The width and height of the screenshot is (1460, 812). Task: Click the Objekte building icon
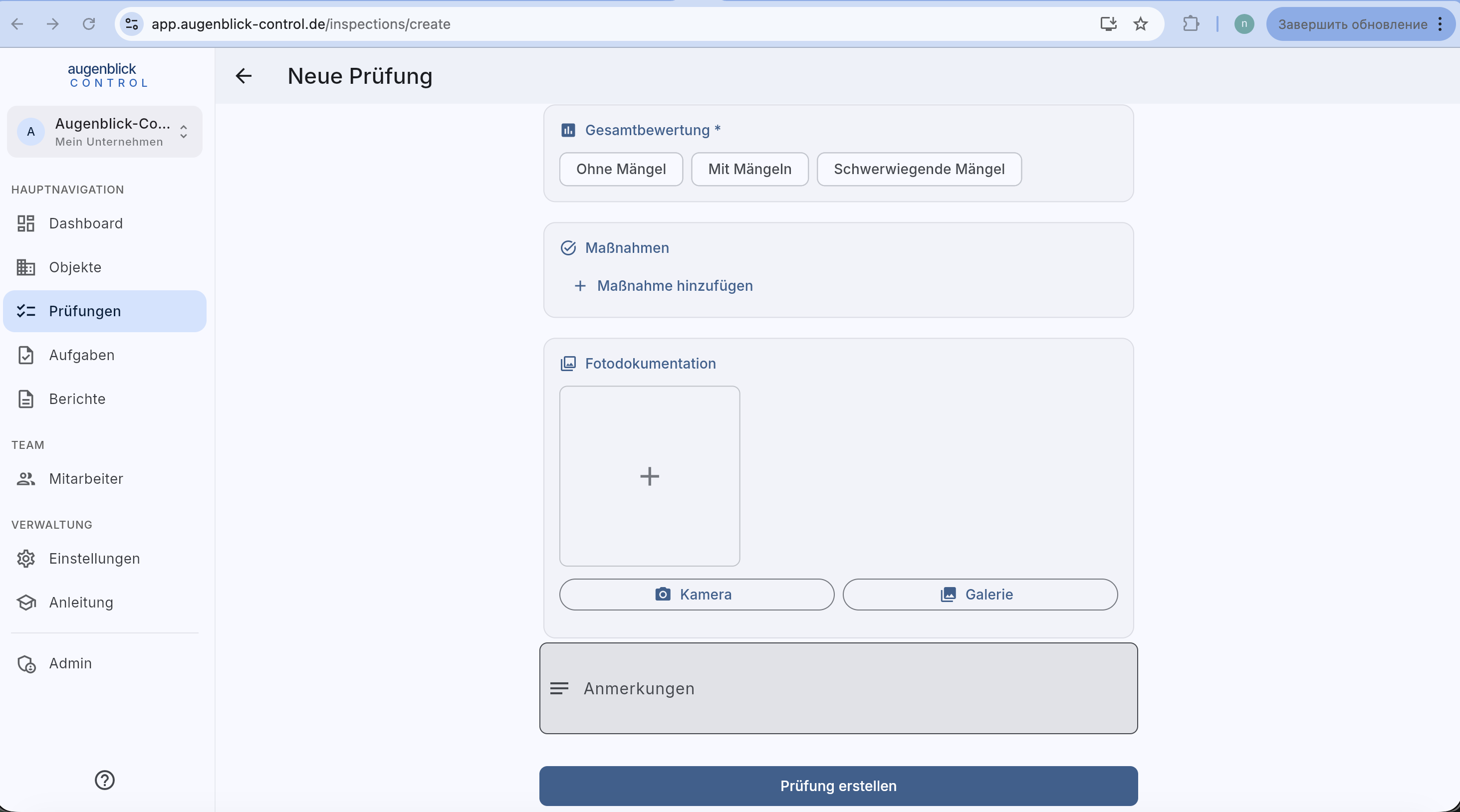tap(25, 267)
